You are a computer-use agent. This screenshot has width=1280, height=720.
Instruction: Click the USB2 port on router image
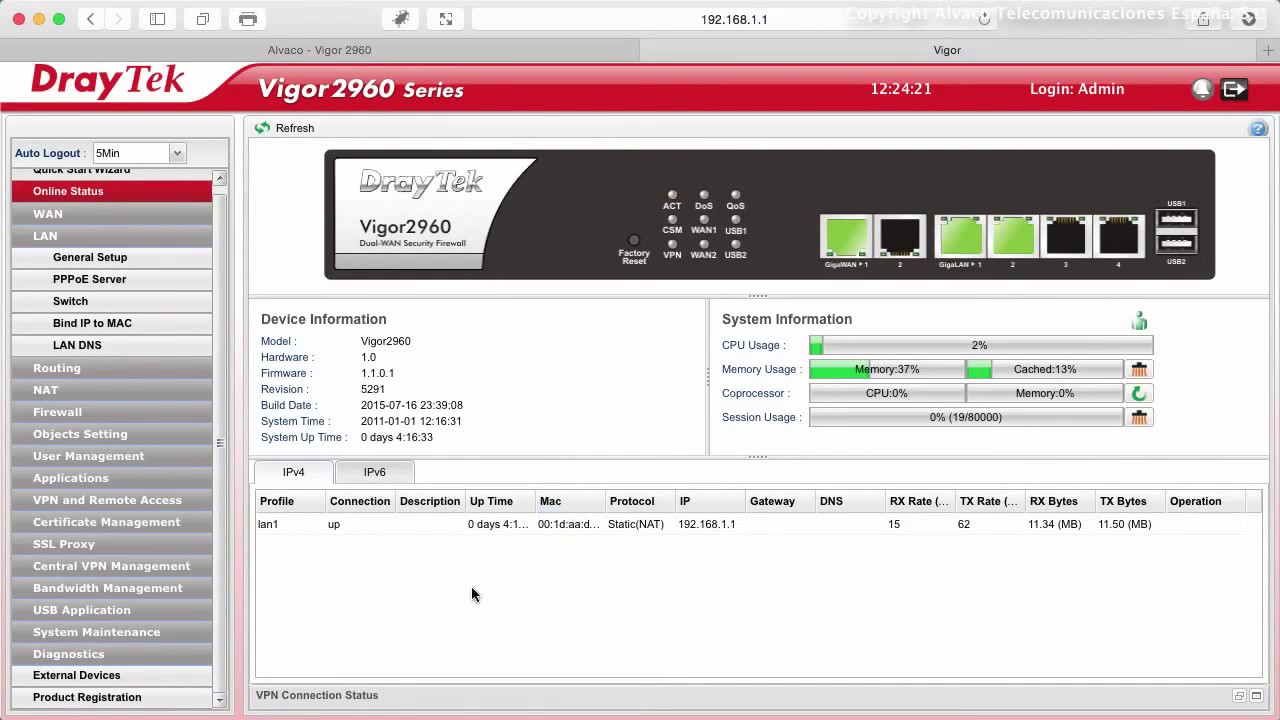point(1176,243)
